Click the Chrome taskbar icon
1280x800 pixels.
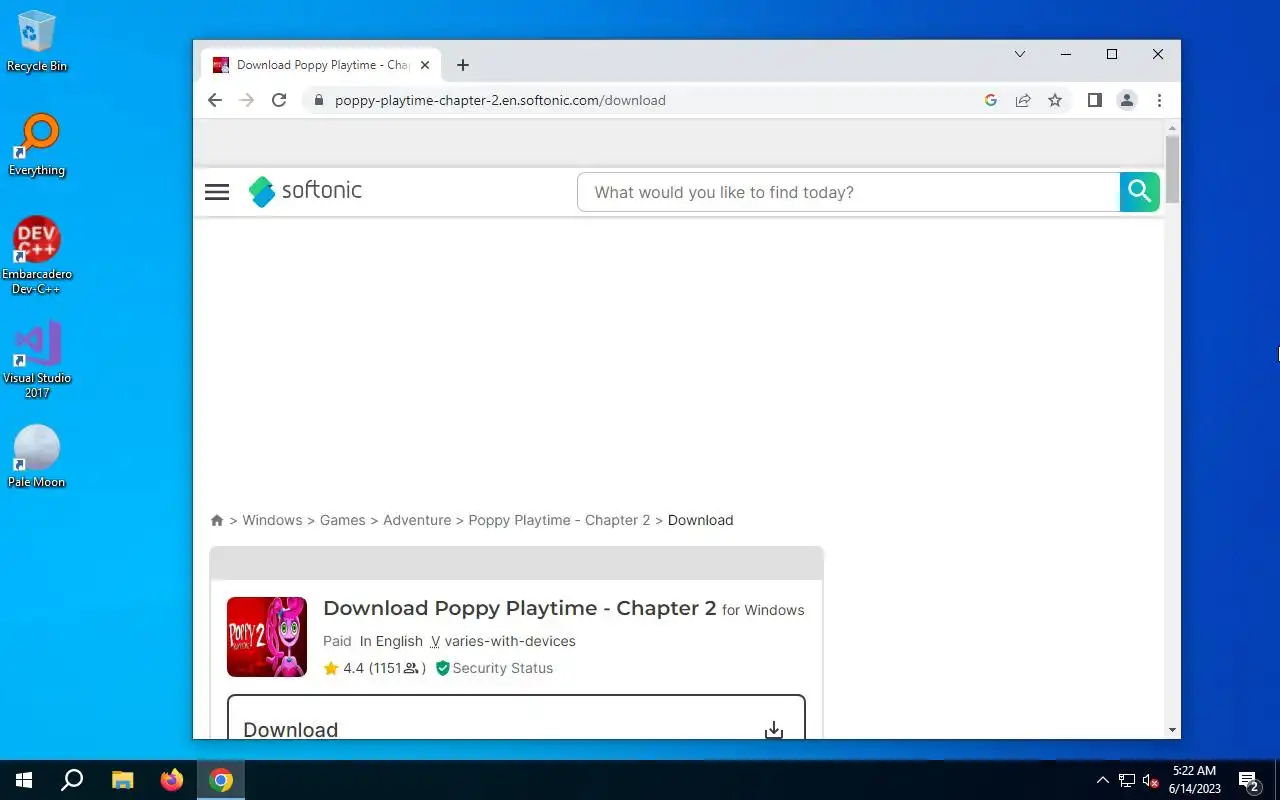(x=221, y=780)
